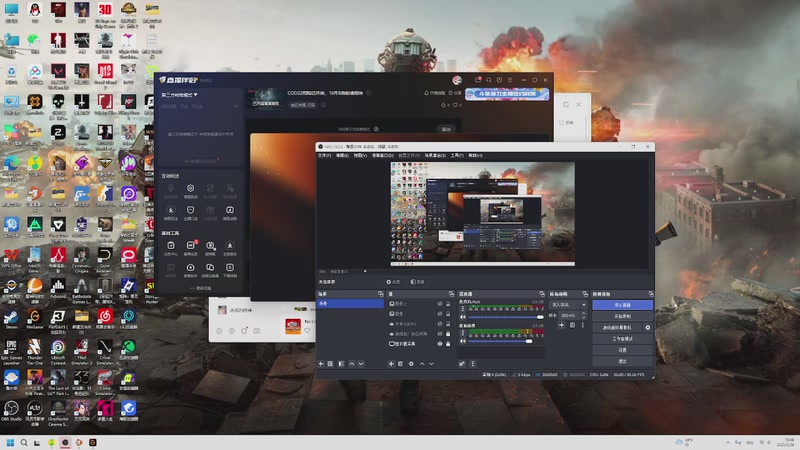Screen dimensions: 800x450
Task: Open OBS 文件(F) menu
Action: click(x=324, y=155)
